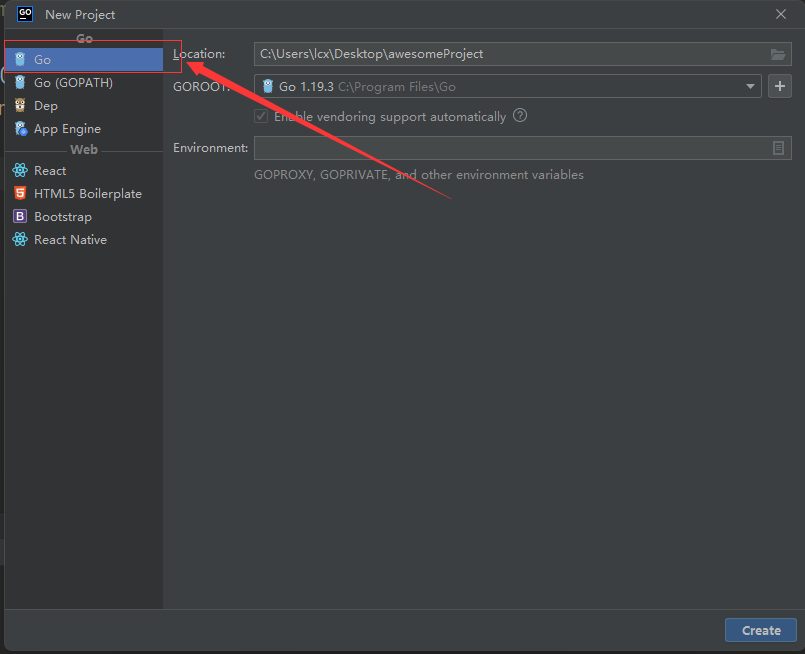
Task: Add a new GOROOT SDK with plus button
Action: (x=779, y=86)
